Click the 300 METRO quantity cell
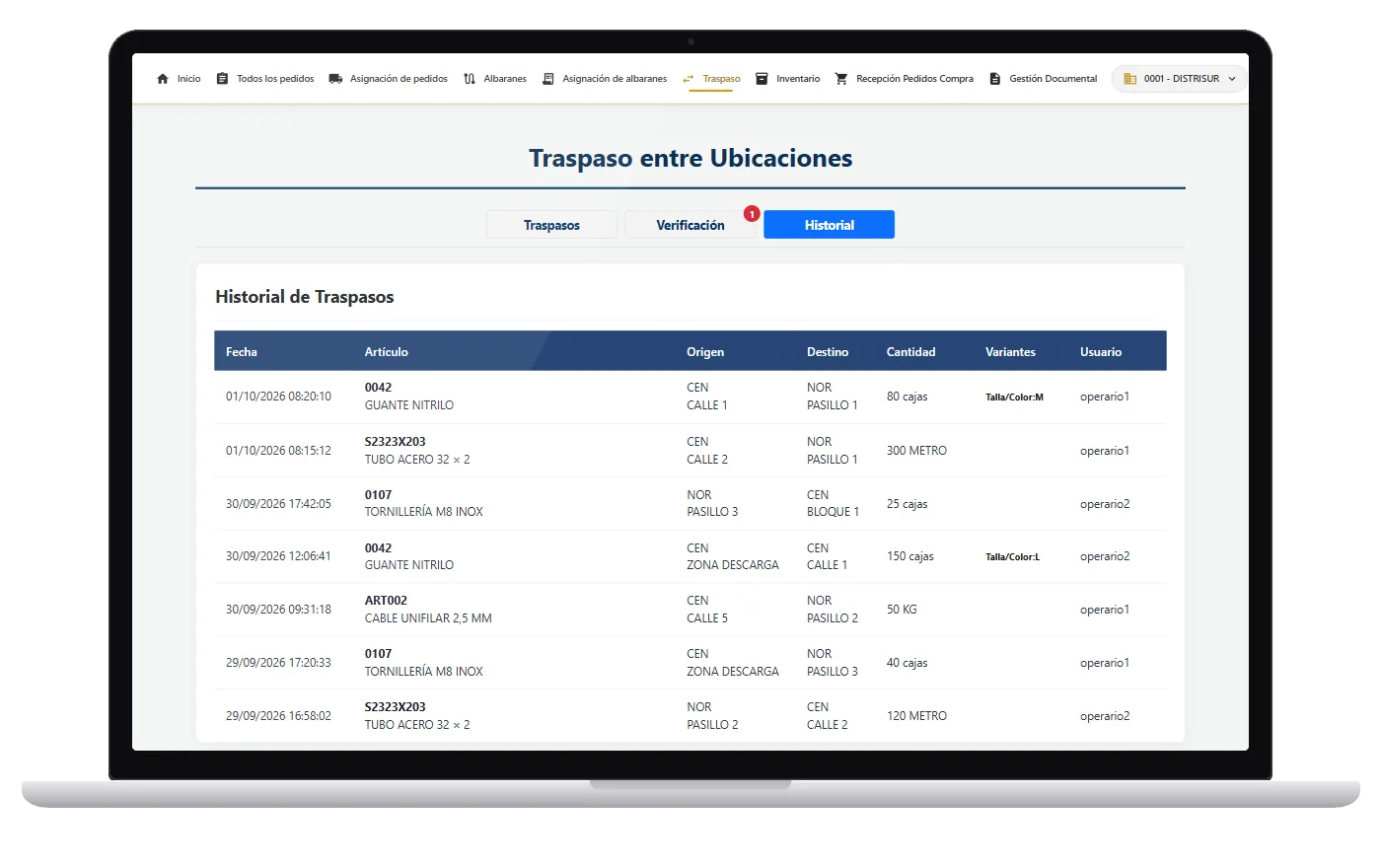The height and width of the screenshot is (868, 1381). 916,451
